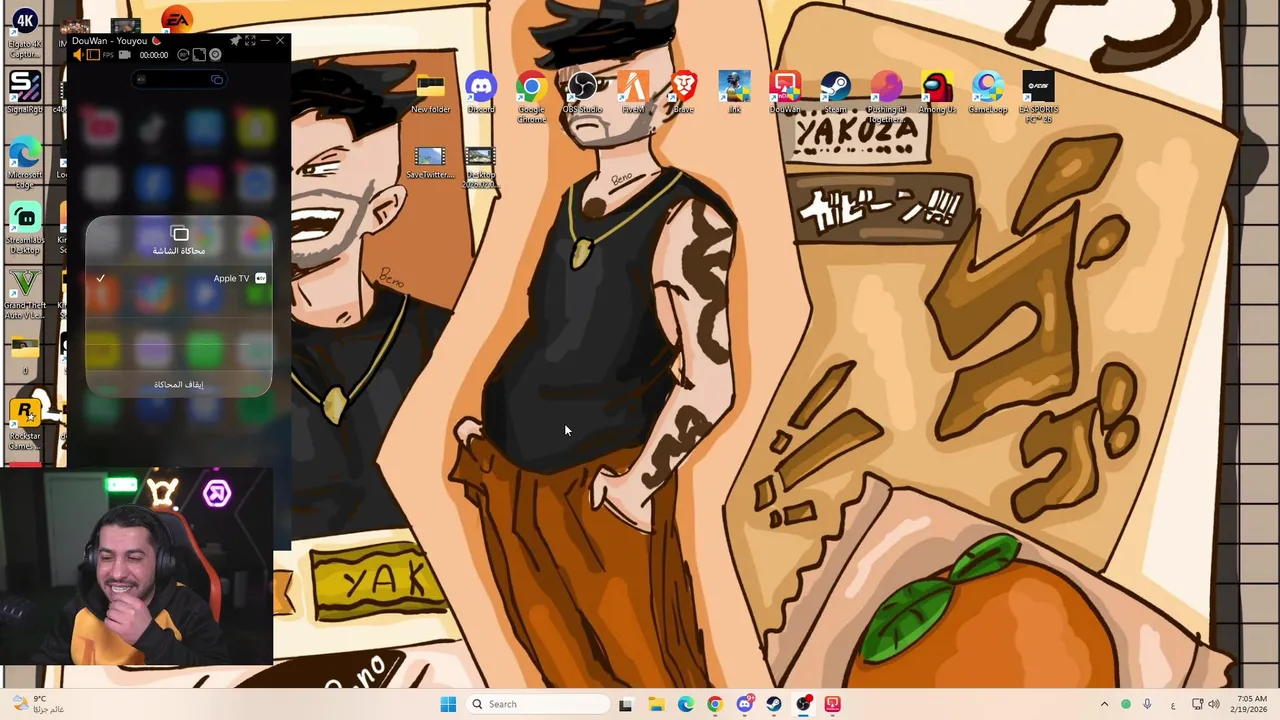Viewport: 1280px width, 720px height.
Task: Mute audio via DouWan speaker icon
Action: click(x=78, y=55)
